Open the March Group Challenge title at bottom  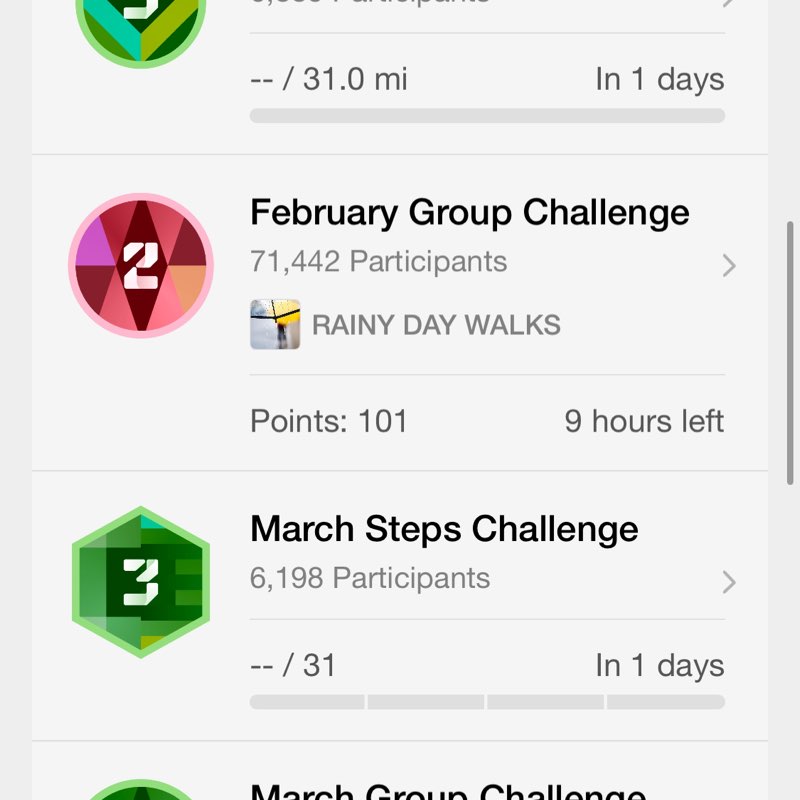coord(447,792)
